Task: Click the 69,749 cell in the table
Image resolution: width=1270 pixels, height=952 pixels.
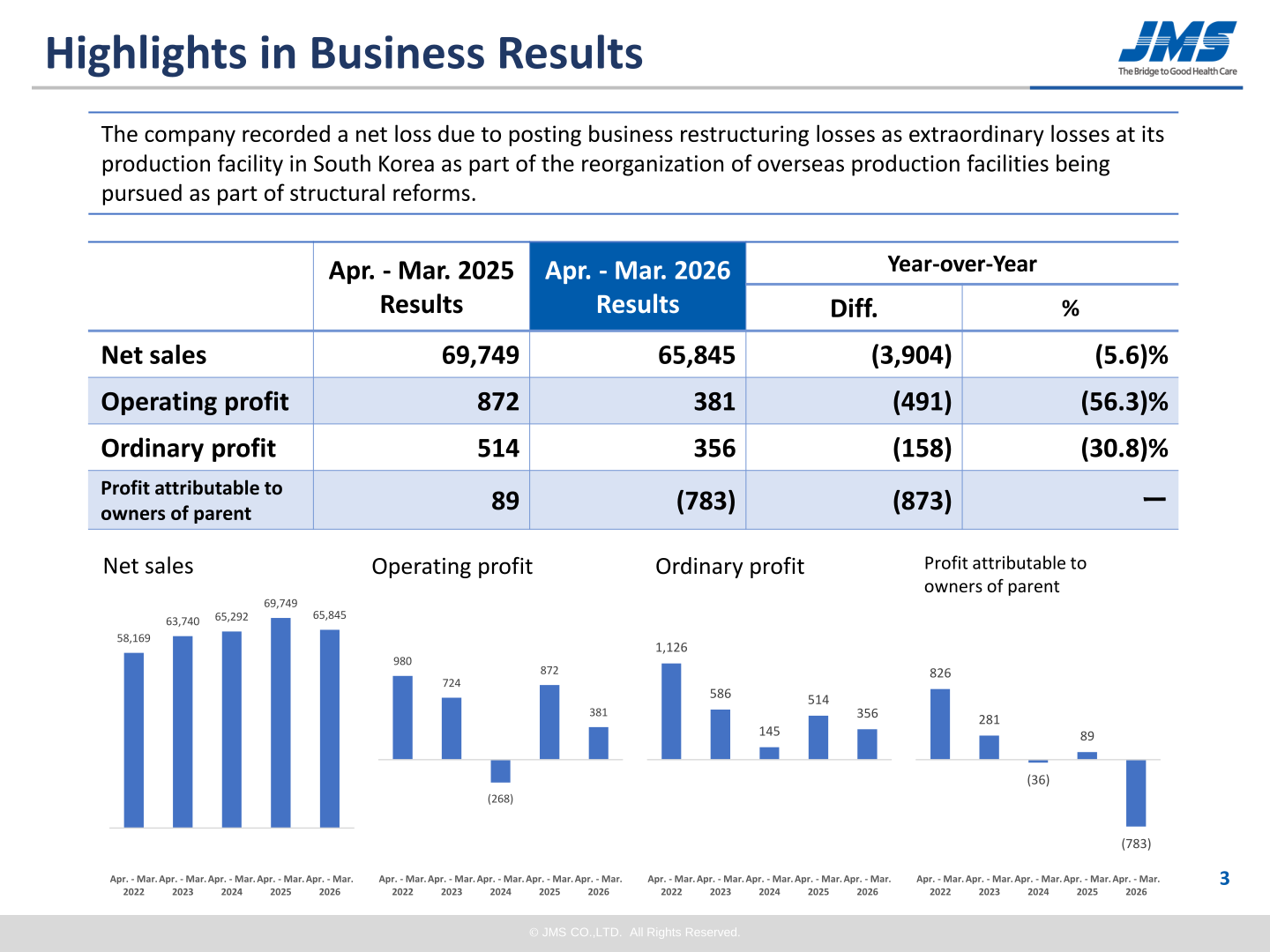Action: pyautogui.click(x=481, y=355)
